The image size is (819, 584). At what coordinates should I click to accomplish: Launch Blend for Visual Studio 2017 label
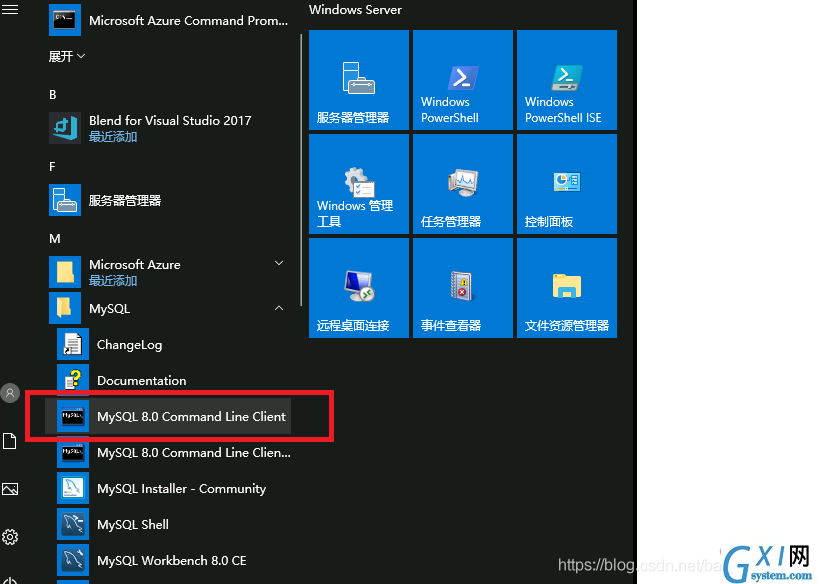click(x=170, y=121)
